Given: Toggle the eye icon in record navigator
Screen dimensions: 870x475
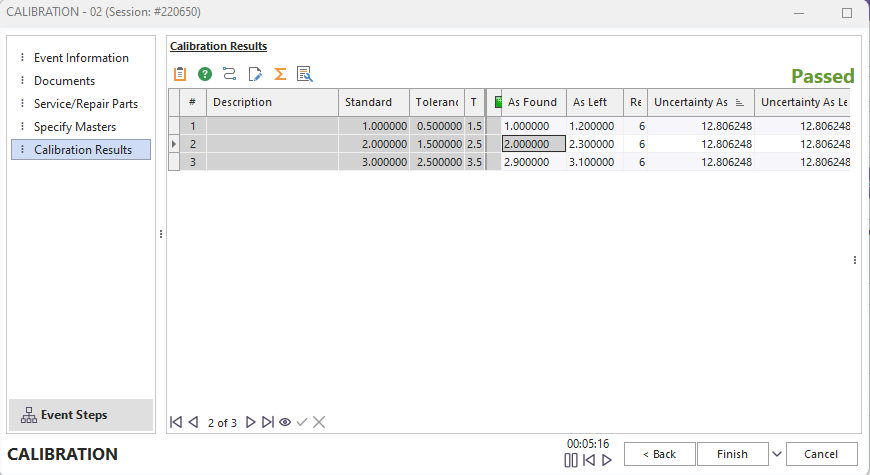Looking at the screenshot, I should (x=285, y=422).
